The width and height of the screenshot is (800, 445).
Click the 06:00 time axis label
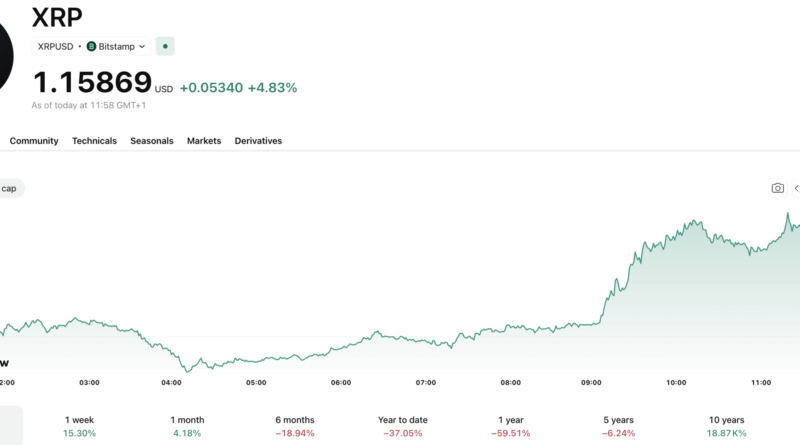341,382
